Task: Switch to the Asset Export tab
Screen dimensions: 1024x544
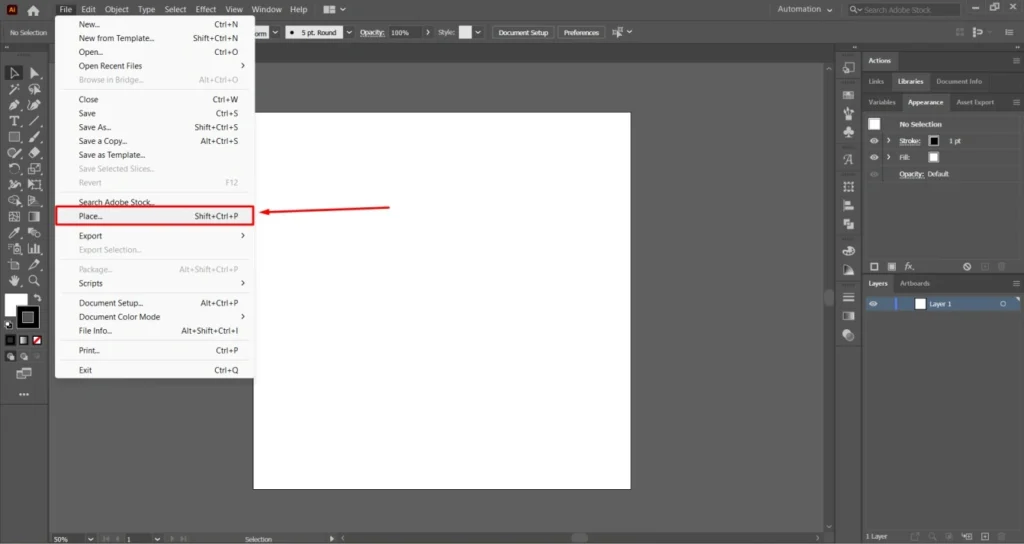Action: point(975,103)
